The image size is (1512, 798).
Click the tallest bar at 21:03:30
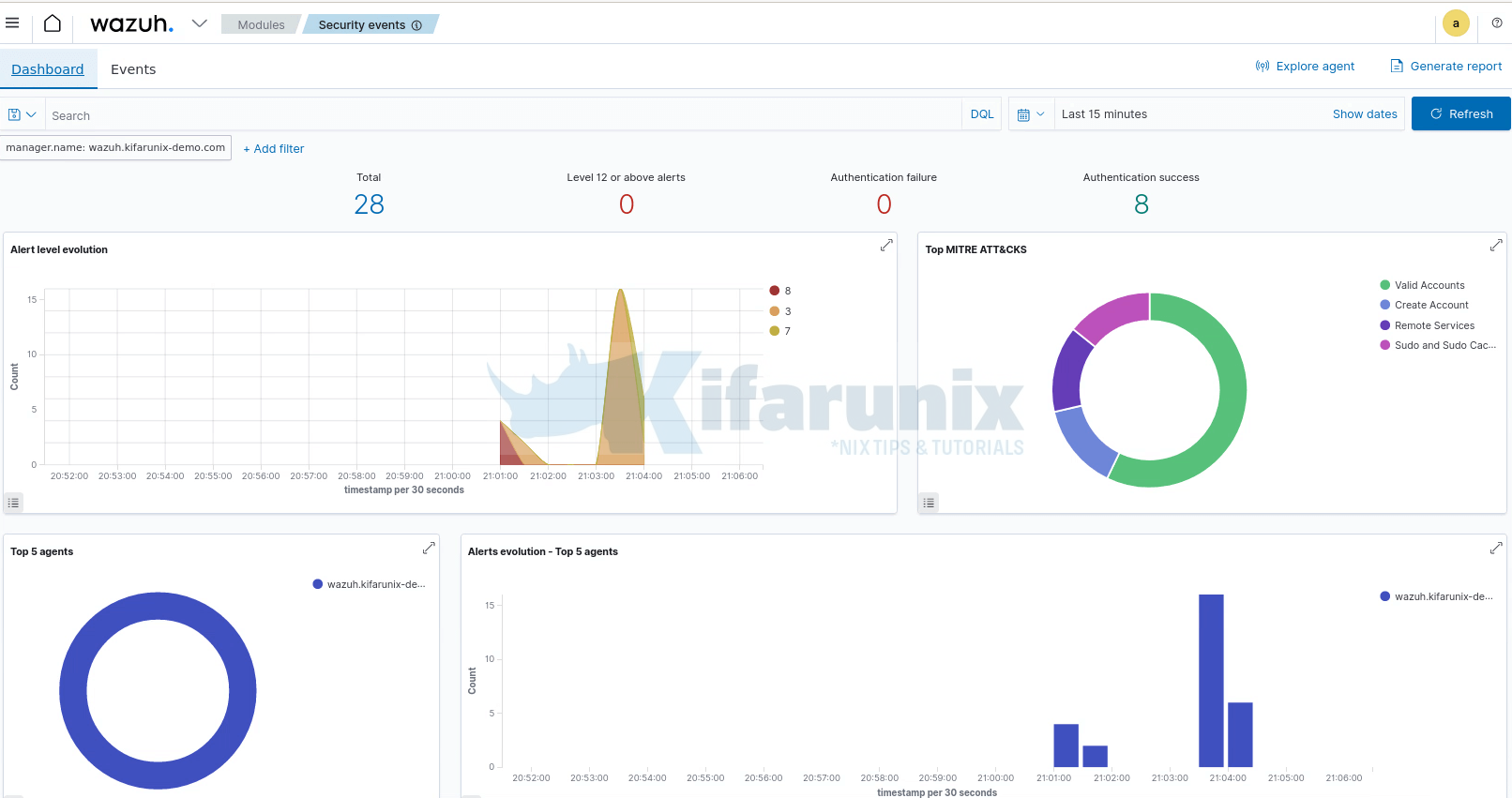click(x=1211, y=681)
